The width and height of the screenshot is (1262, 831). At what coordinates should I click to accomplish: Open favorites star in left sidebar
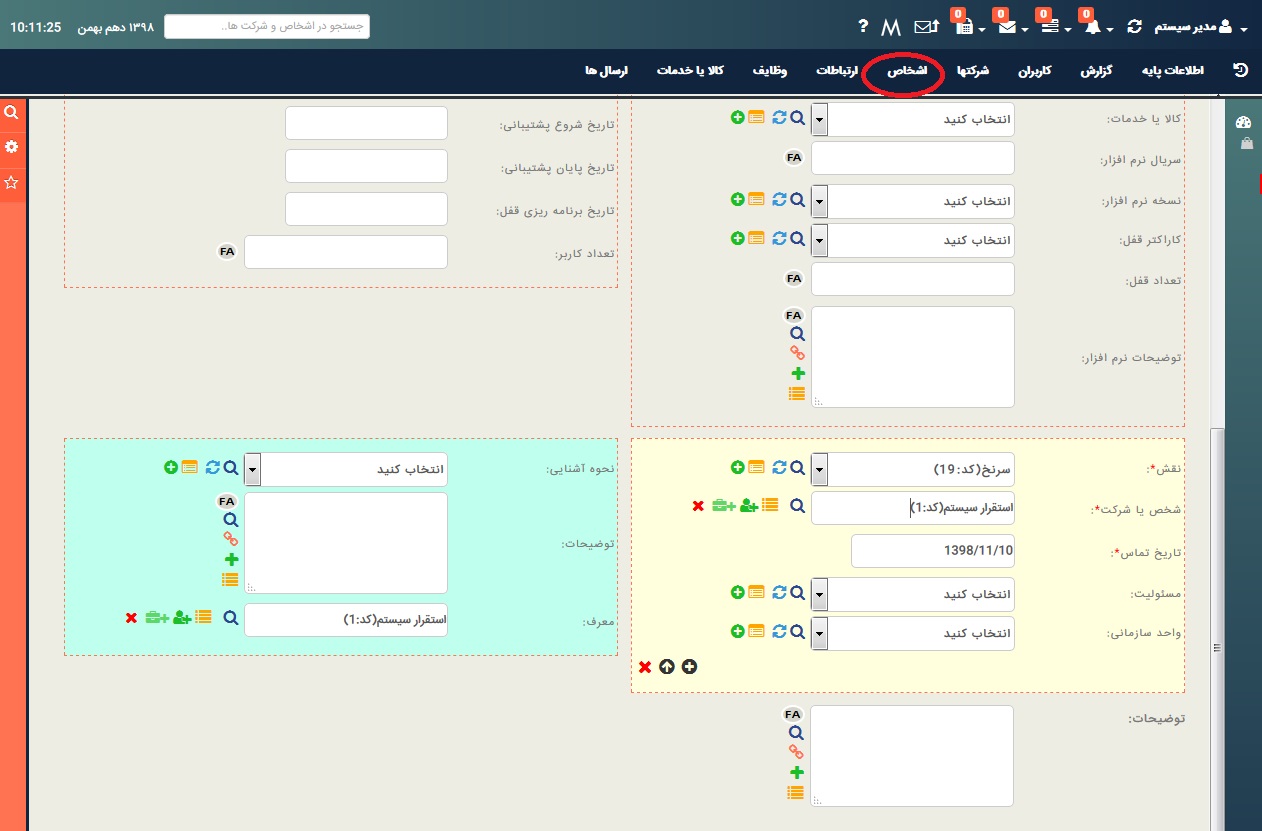12,182
